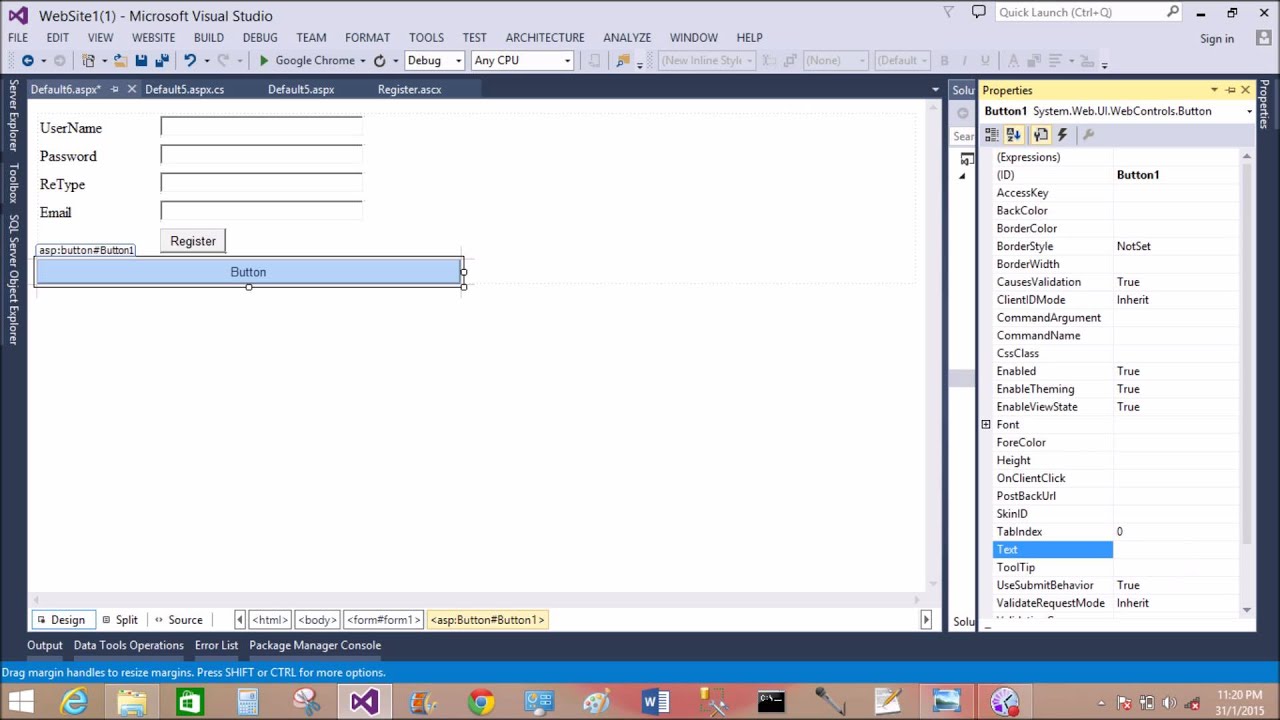Open the Debug configuration dropdown
This screenshot has height=720, width=1280.
pyautogui.click(x=434, y=61)
